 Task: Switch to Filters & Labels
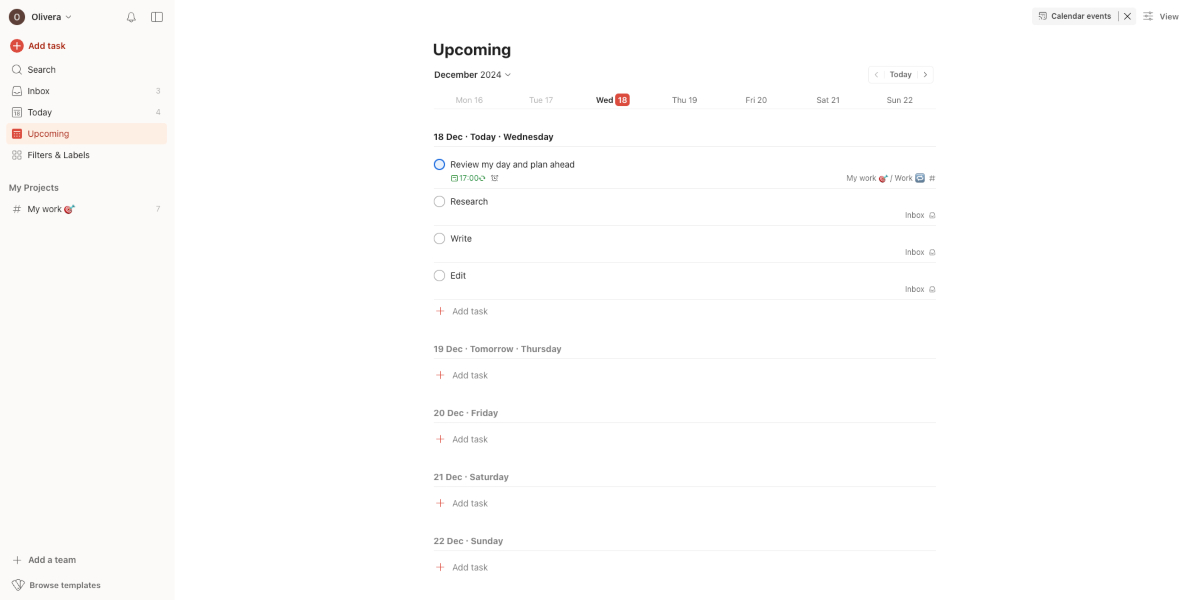[58, 155]
